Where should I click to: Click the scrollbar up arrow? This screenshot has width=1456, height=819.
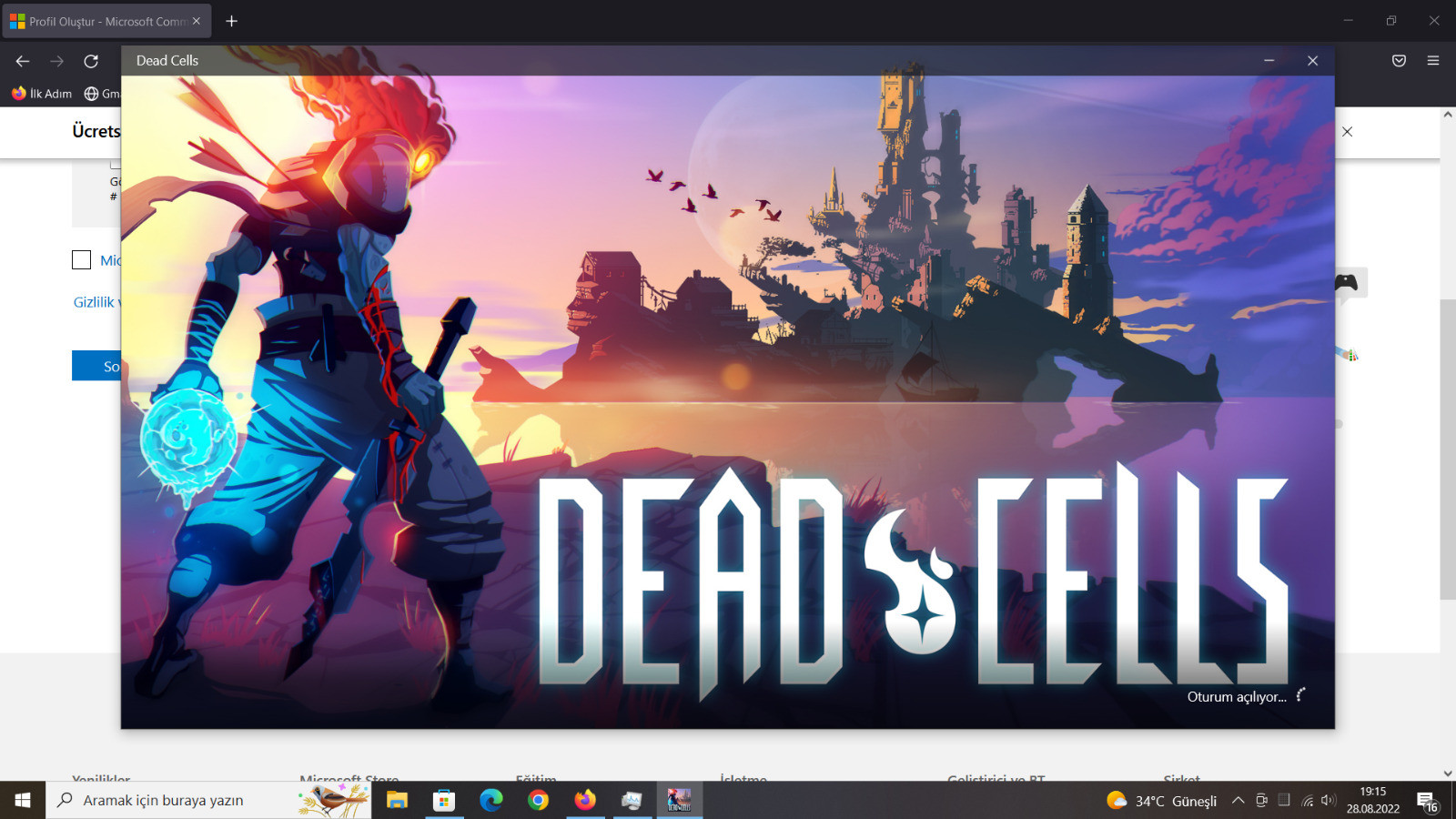1448,115
